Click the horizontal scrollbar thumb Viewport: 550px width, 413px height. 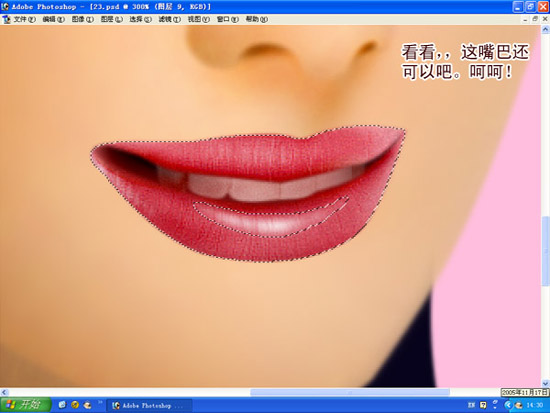[x=350, y=392]
